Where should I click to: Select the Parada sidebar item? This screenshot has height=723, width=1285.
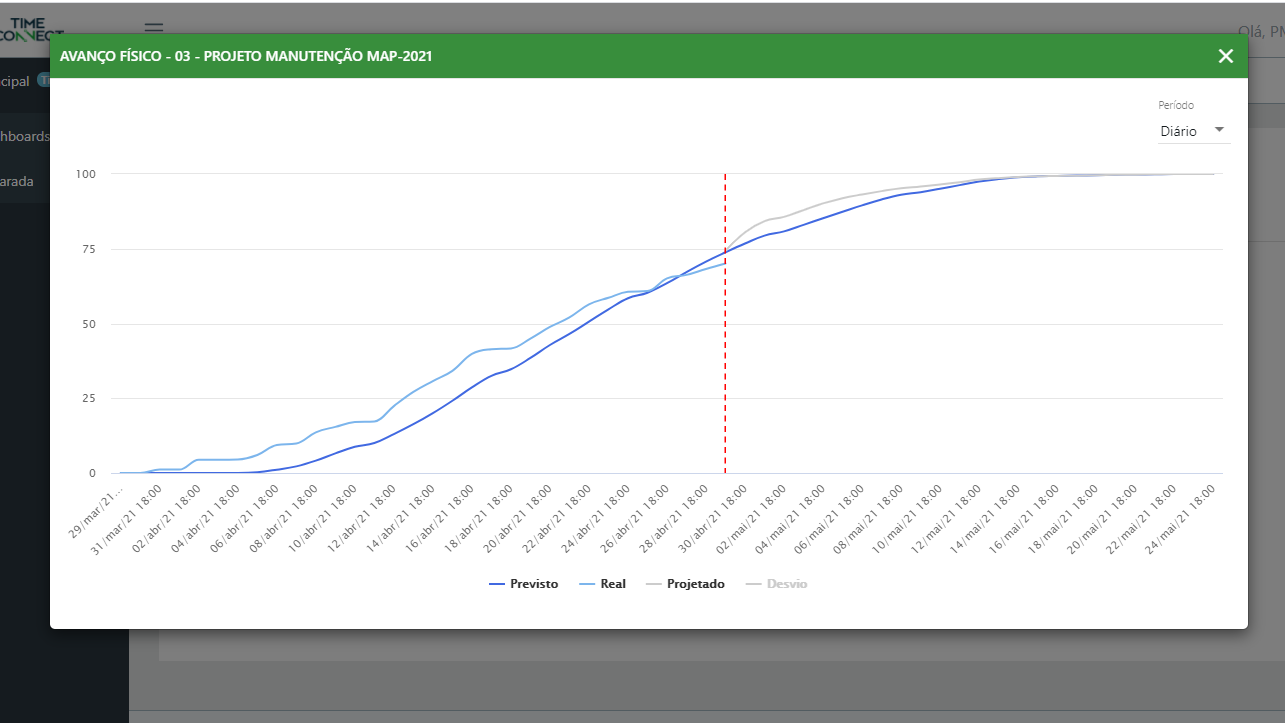pos(17,182)
